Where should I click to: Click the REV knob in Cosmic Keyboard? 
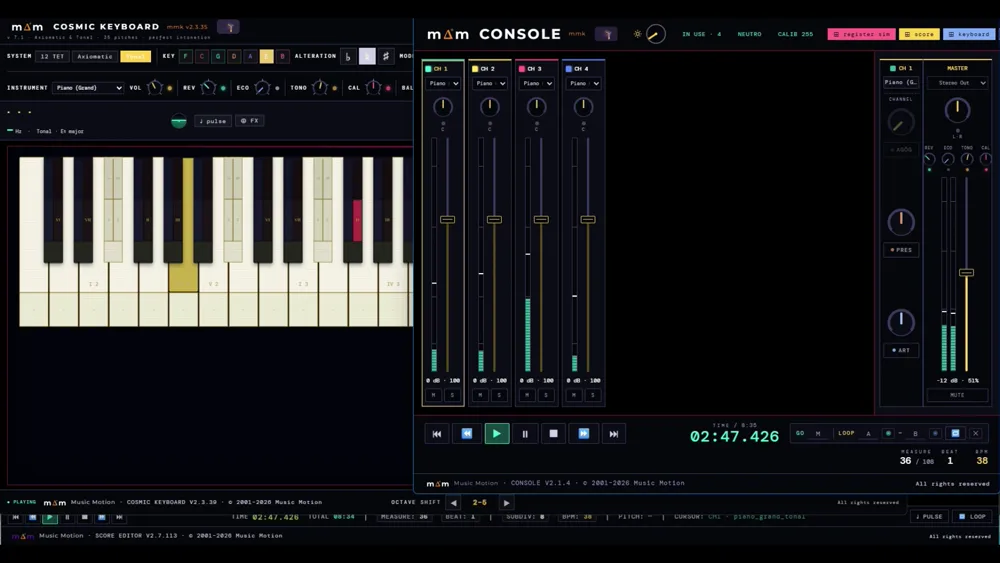pyautogui.click(x=208, y=87)
